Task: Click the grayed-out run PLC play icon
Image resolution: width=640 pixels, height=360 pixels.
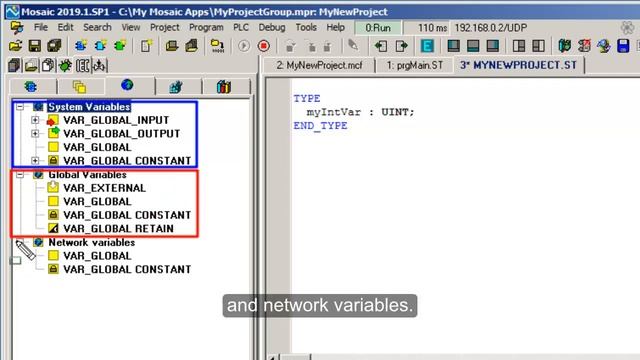Action: 244,46
